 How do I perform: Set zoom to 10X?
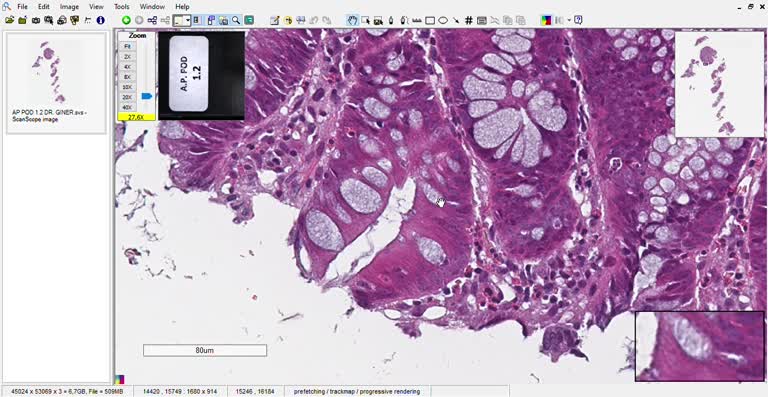click(x=127, y=87)
